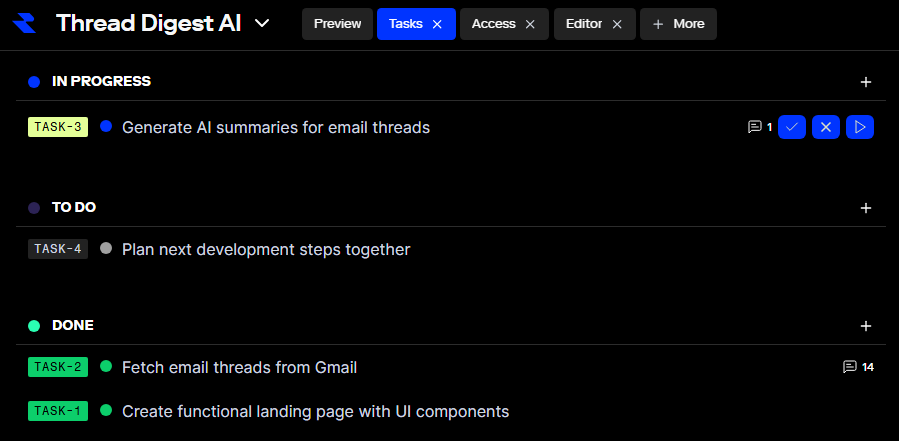Add a task to In Progress section
Viewport: 899px width, 441px height.
[x=866, y=82]
